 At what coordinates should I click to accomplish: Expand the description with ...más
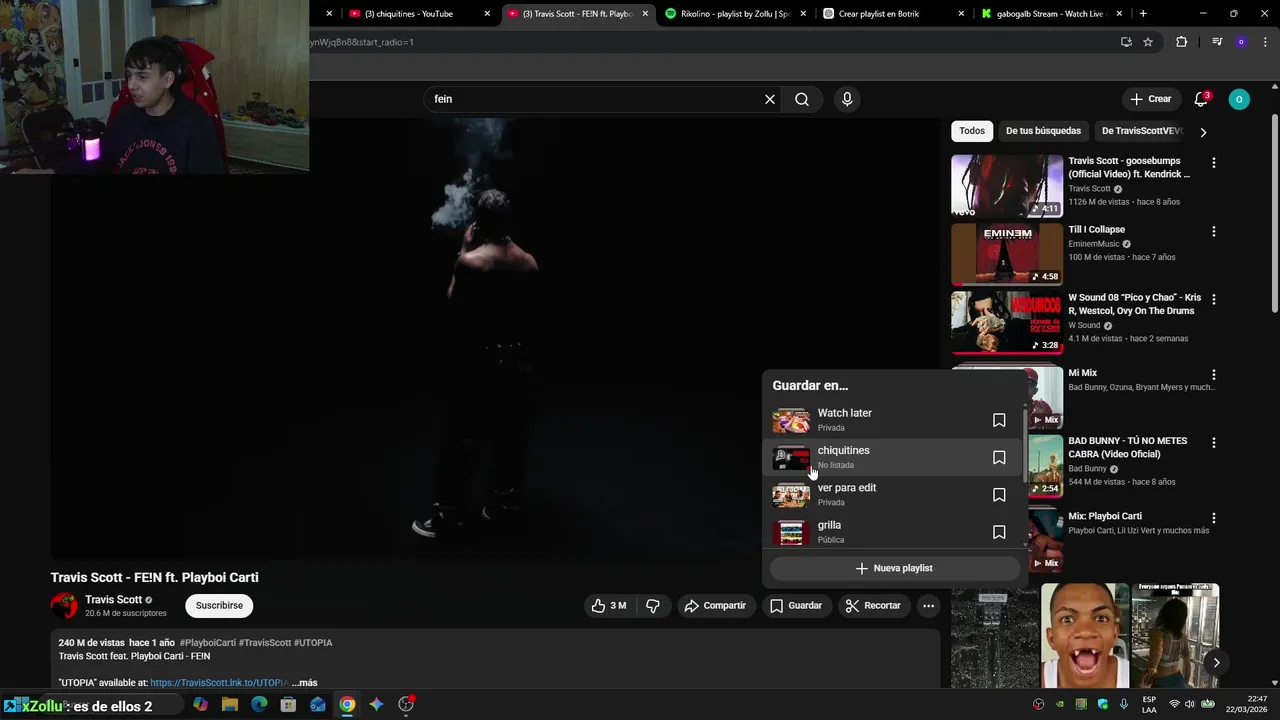[x=305, y=683]
